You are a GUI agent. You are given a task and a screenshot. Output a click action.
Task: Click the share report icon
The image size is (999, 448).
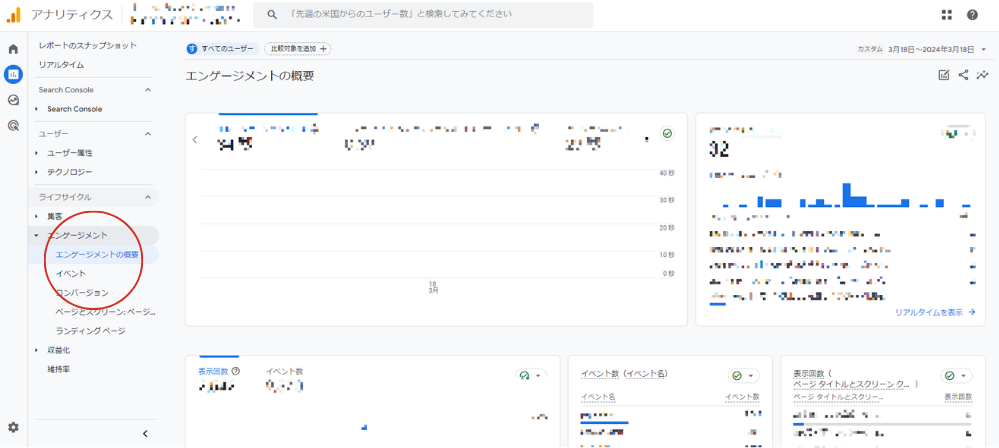coord(963,75)
